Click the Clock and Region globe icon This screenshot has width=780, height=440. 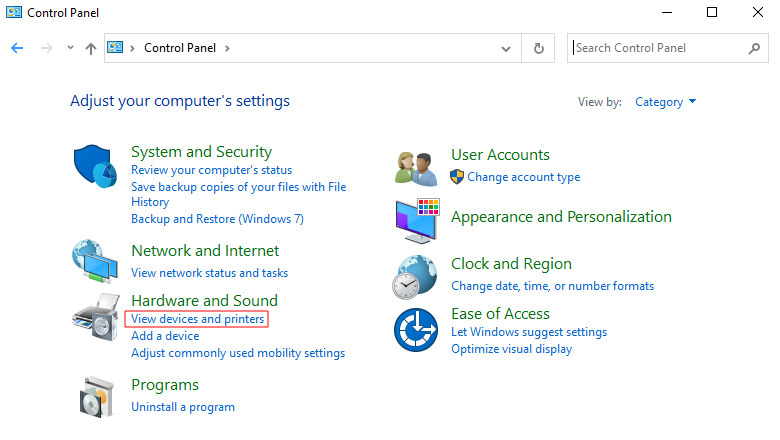pyautogui.click(x=416, y=275)
